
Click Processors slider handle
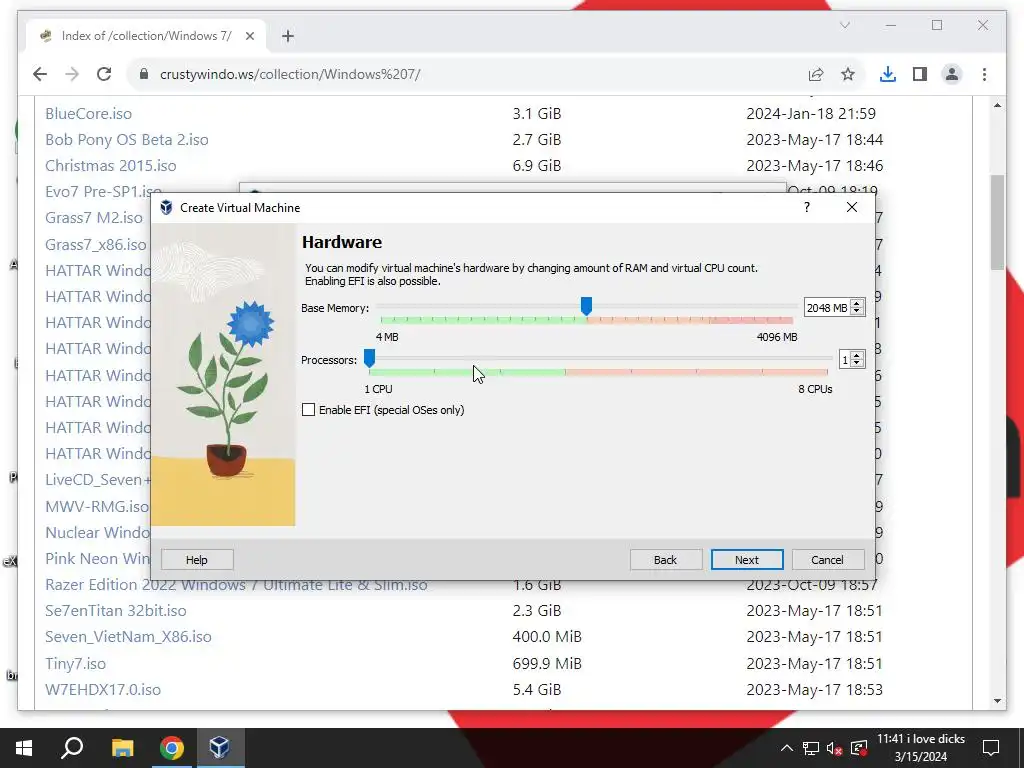(370, 358)
